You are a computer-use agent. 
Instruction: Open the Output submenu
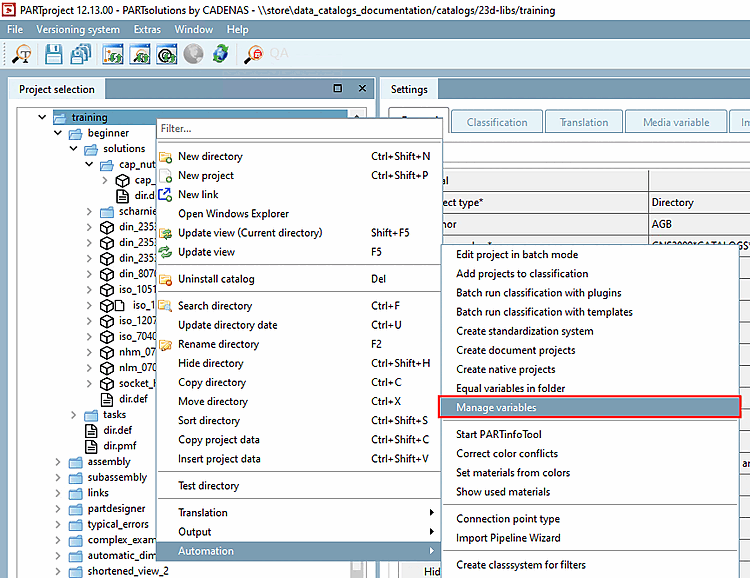point(299,532)
